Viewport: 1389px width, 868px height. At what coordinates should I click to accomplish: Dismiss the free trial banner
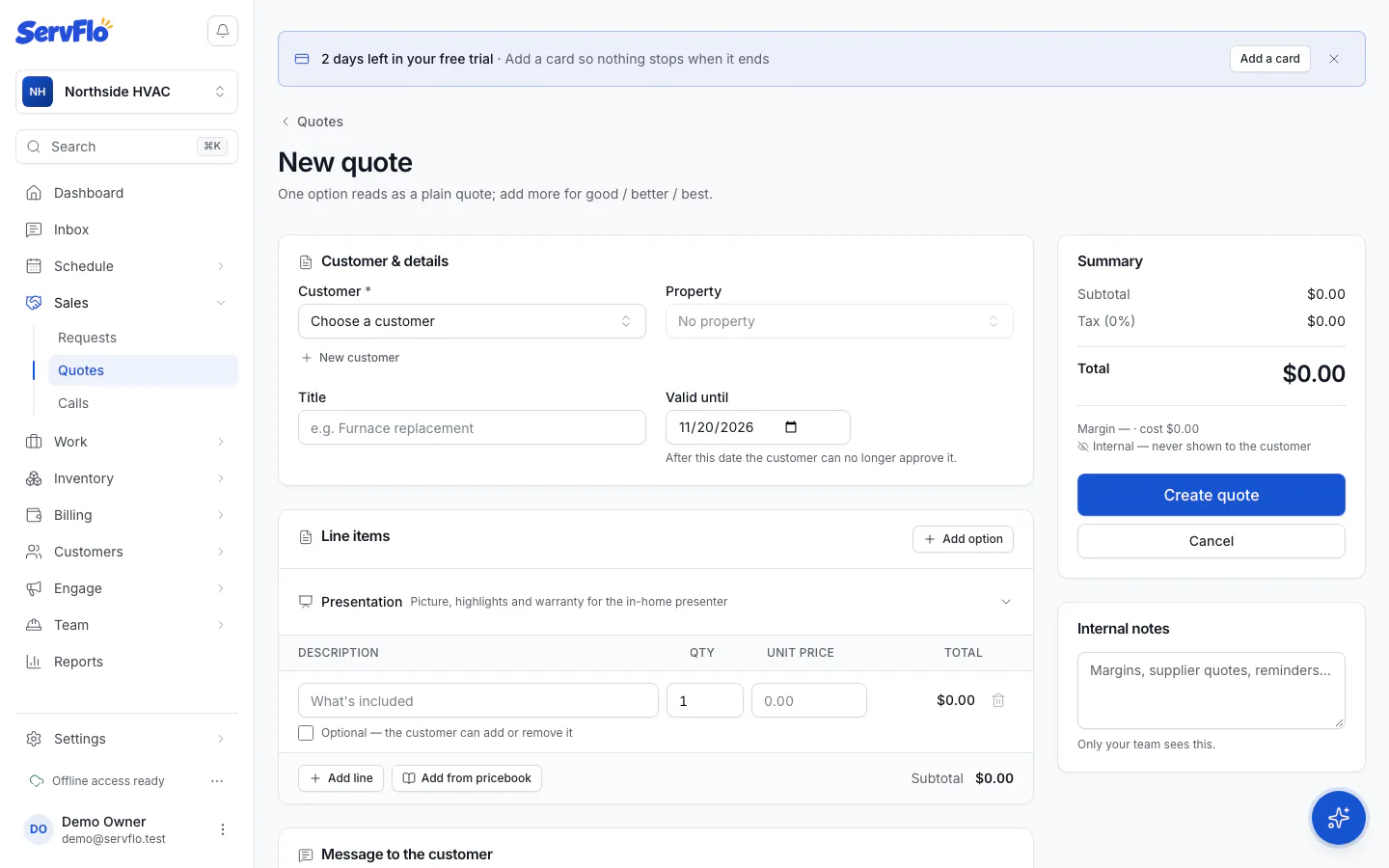[1334, 59]
